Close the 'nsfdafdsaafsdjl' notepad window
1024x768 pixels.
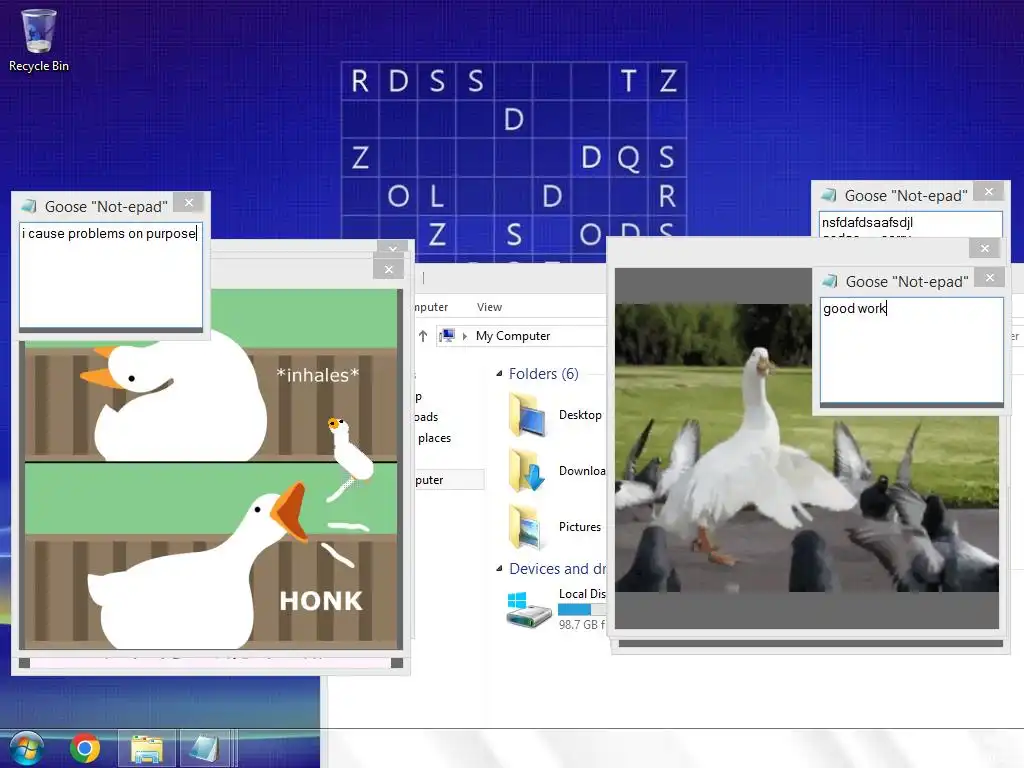click(x=989, y=192)
